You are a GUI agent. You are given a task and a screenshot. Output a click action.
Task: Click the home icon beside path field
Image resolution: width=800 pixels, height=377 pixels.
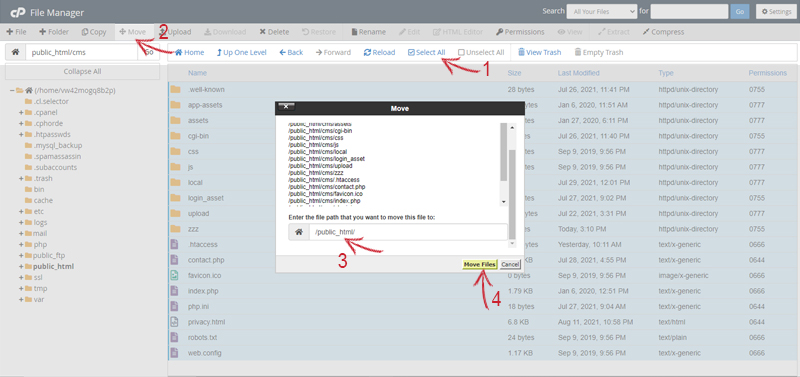pyautogui.click(x=15, y=52)
